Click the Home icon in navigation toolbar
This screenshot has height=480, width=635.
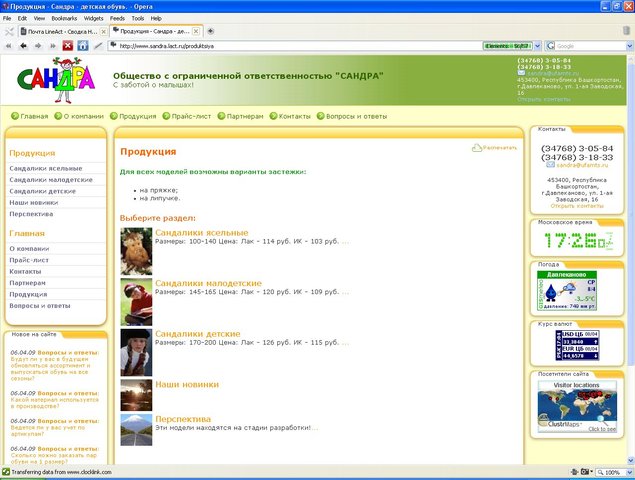coord(82,45)
